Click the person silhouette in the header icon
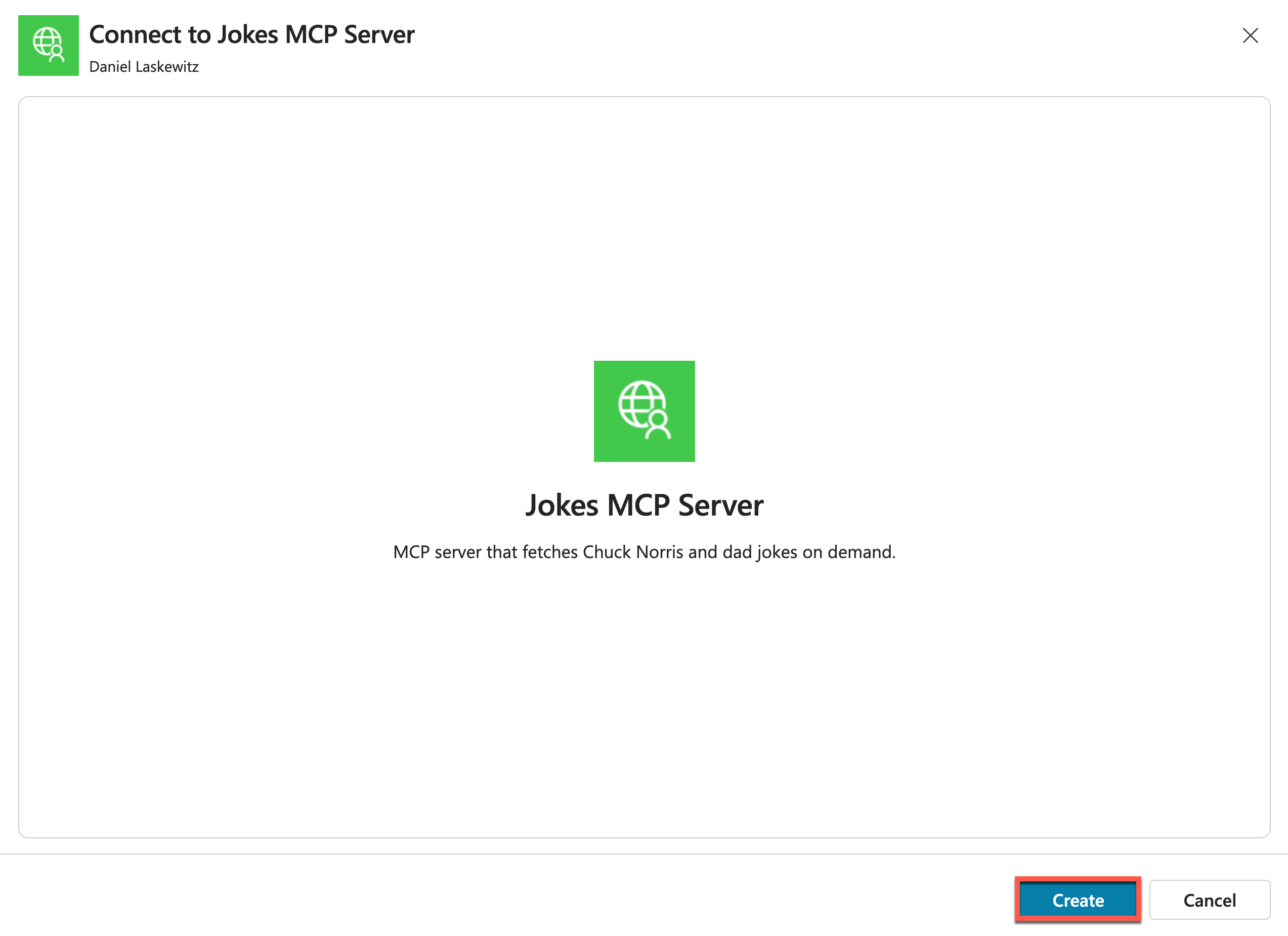Viewport: 1288px width, 936px height. click(x=57, y=54)
